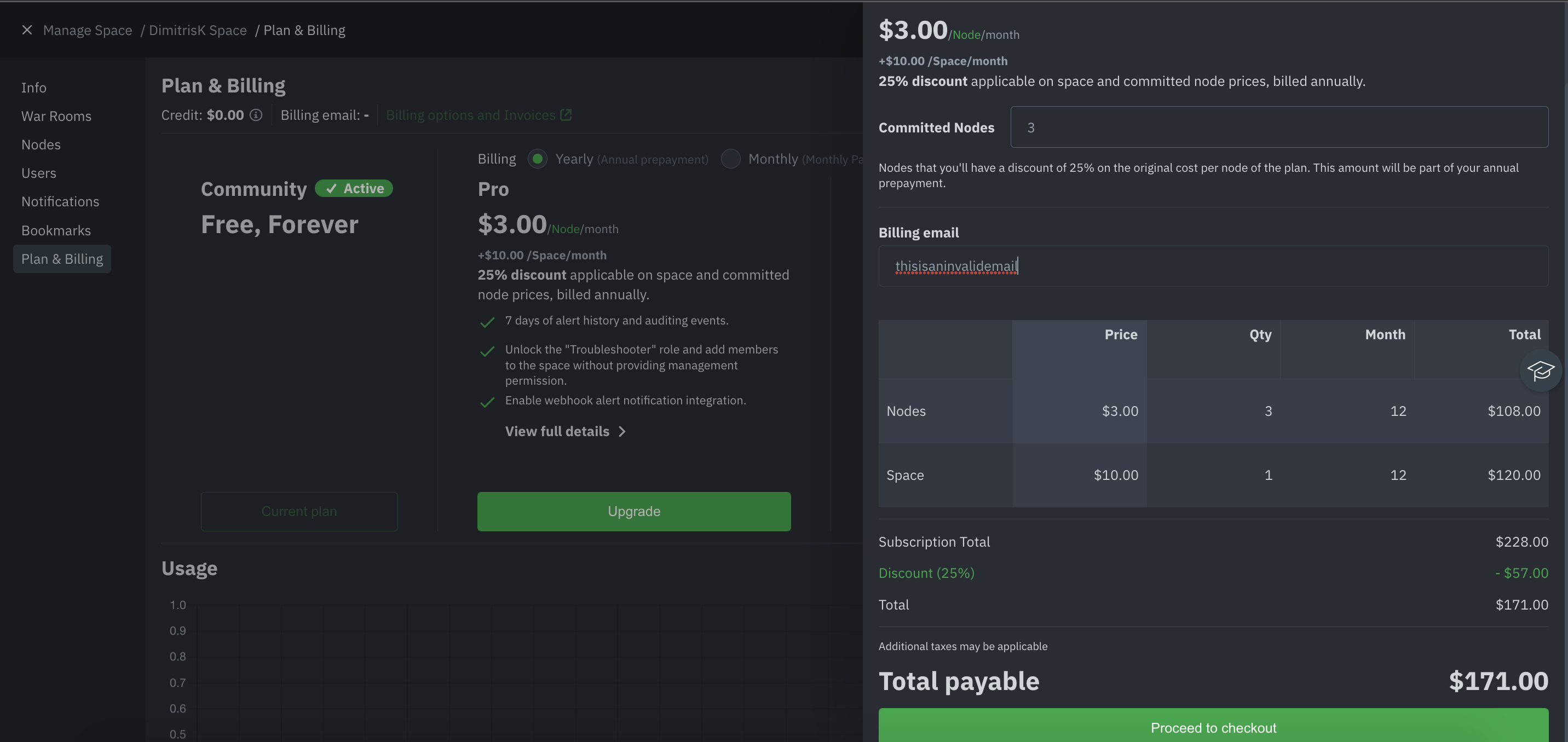
Task: Click the external link icon beside Invoices
Action: point(566,115)
